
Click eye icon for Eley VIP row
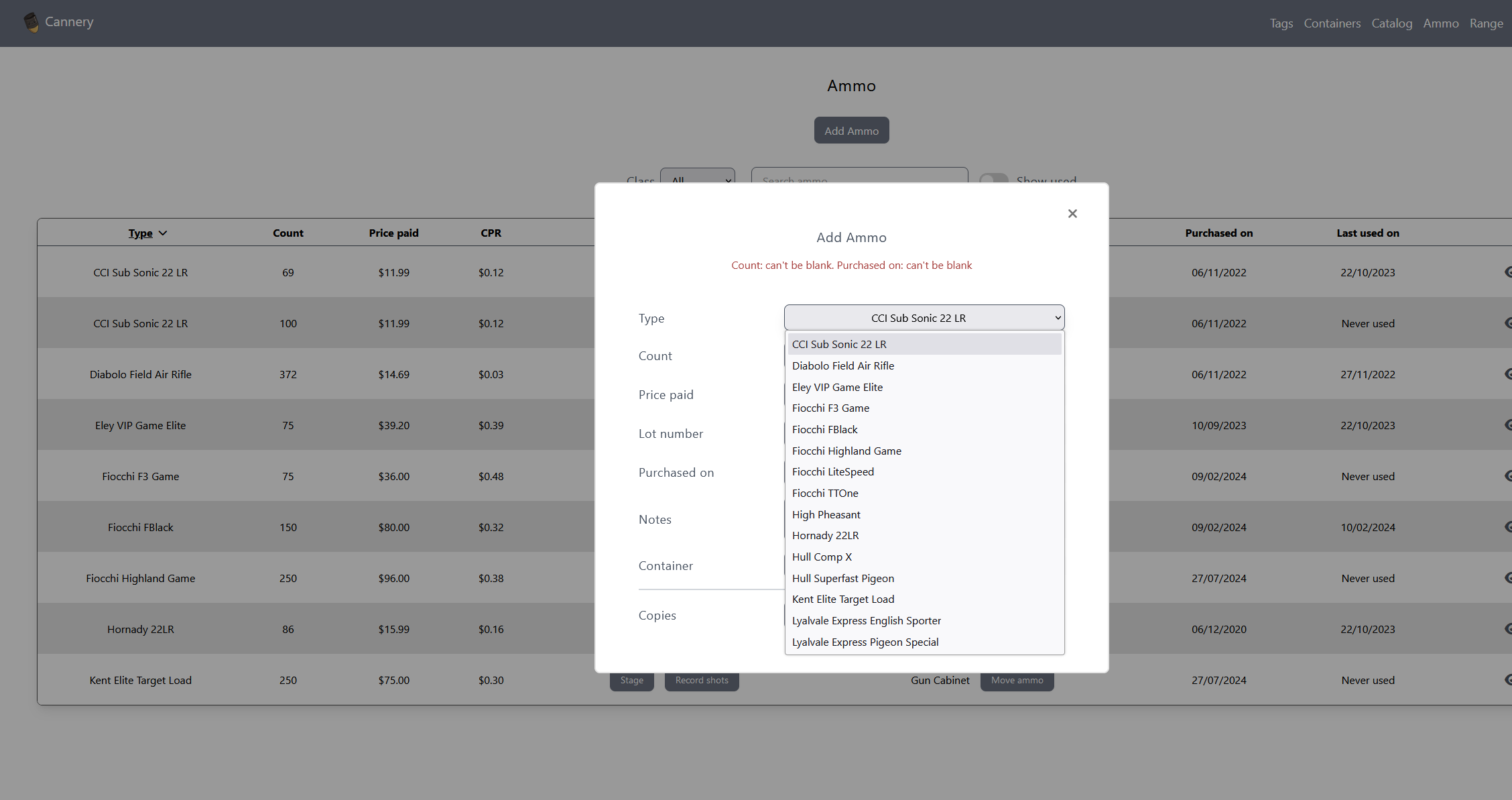1507,425
